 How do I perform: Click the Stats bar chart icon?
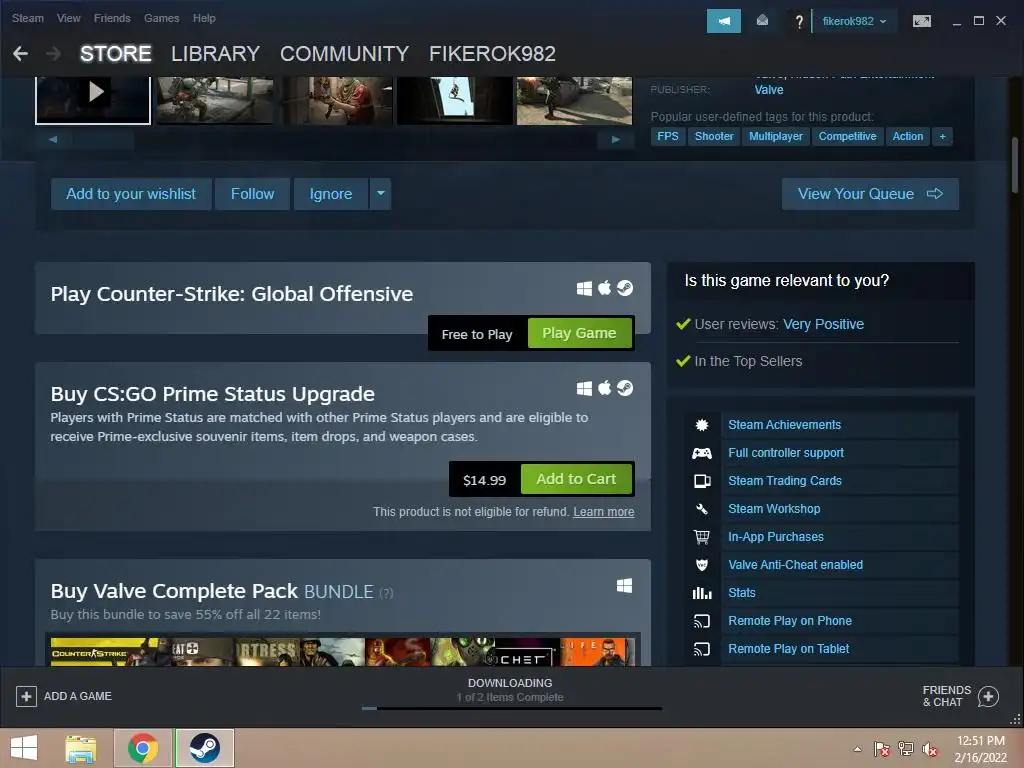[702, 593]
